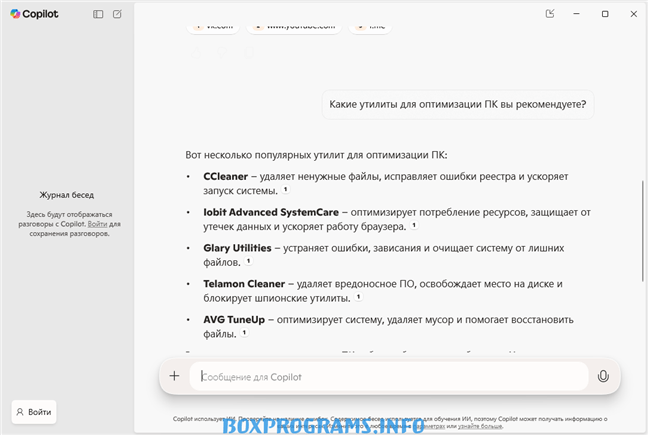Open citation 1 after Telamon Cleaner entry
Screen dimensions: 648x435
click(x=358, y=297)
